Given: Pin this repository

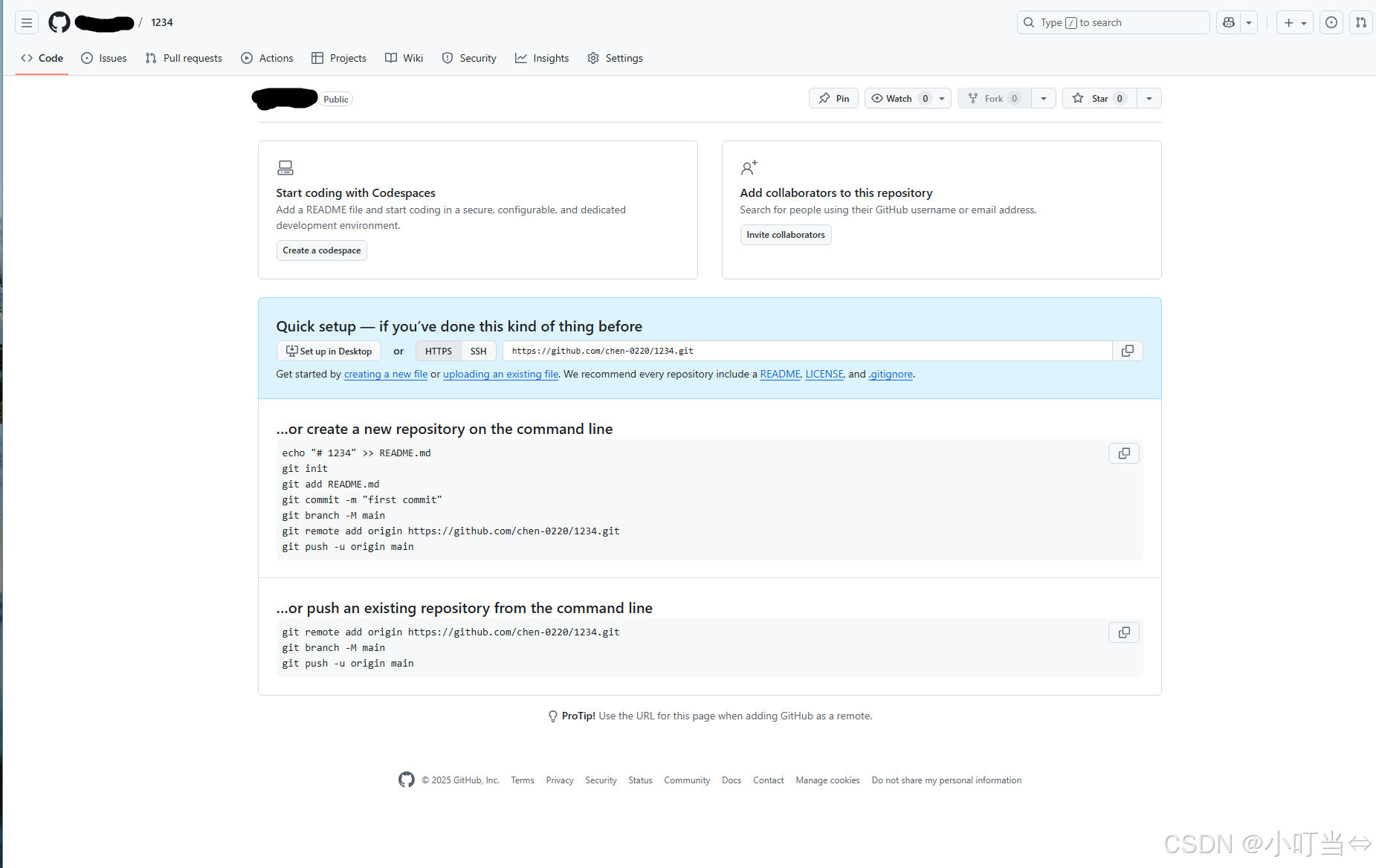Looking at the screenshot, I should point(833,98).
